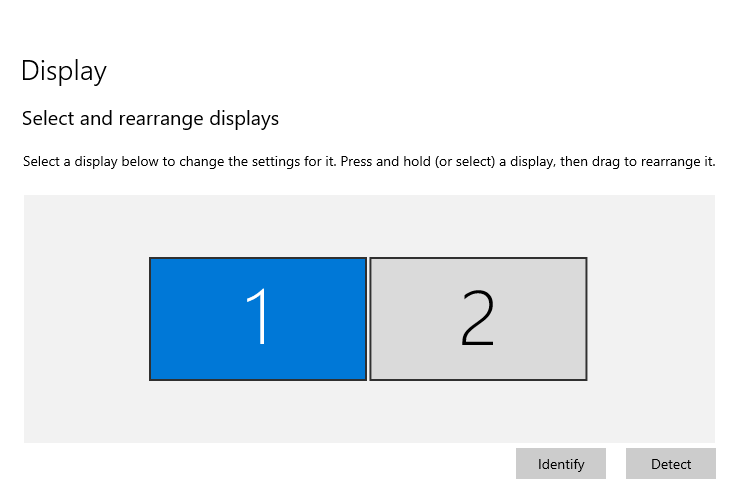
Task: Show identification numbers via Identify
Action: click(560, 463)
